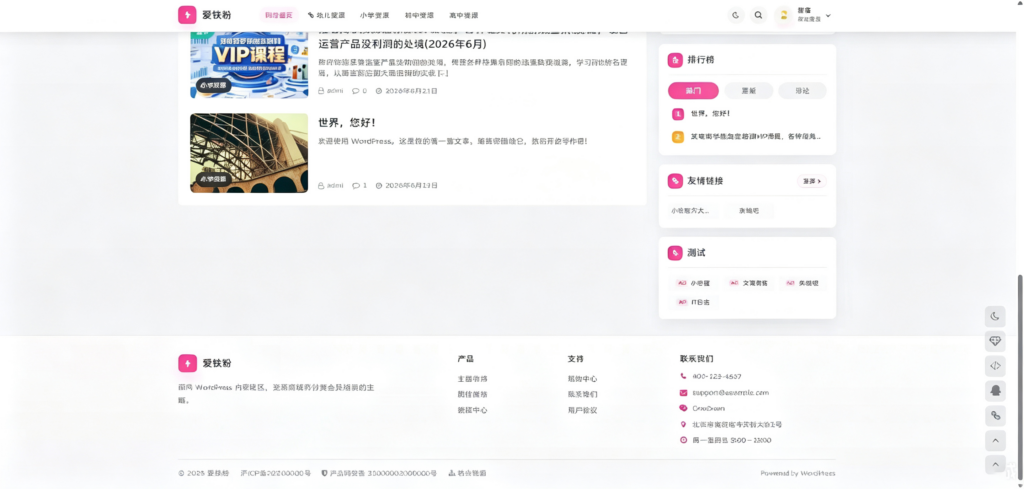Open 用户协议 link in footer
The height and width of the screenshot is (489, 1024).
click(x=583, y=410)
